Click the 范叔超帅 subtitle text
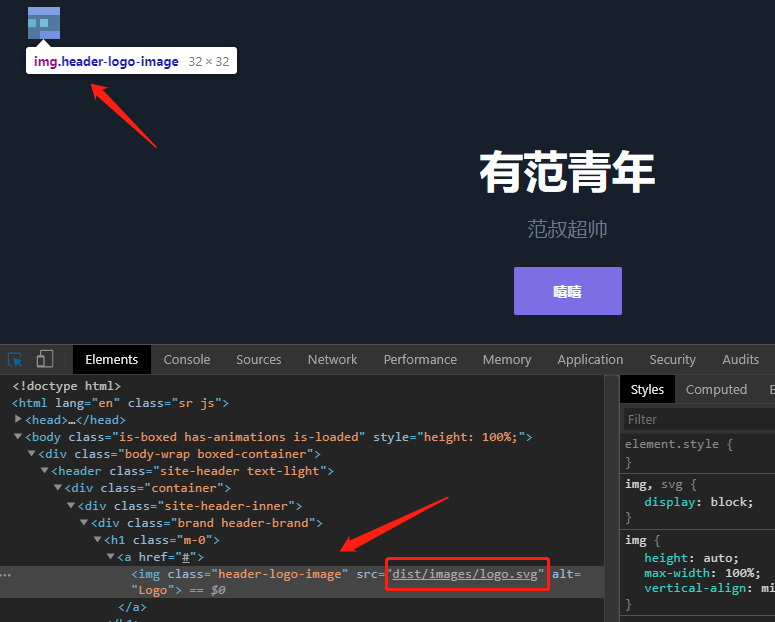 tap(567, 229)
